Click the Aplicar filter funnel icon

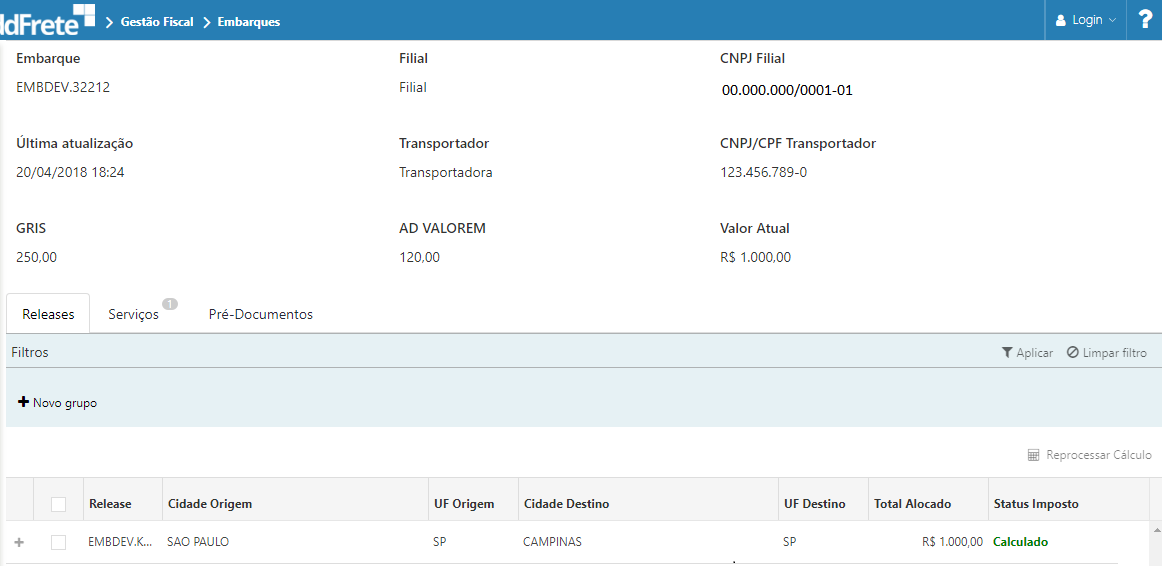coord(1007,353)
